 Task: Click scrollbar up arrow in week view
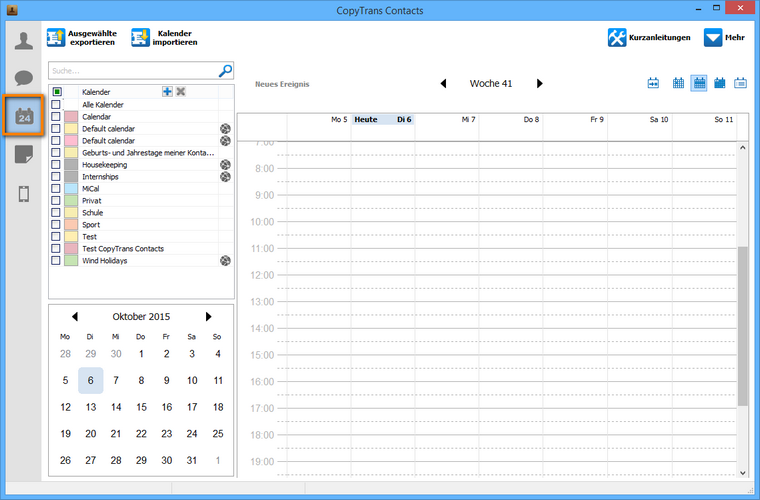[x=743, y=148]
